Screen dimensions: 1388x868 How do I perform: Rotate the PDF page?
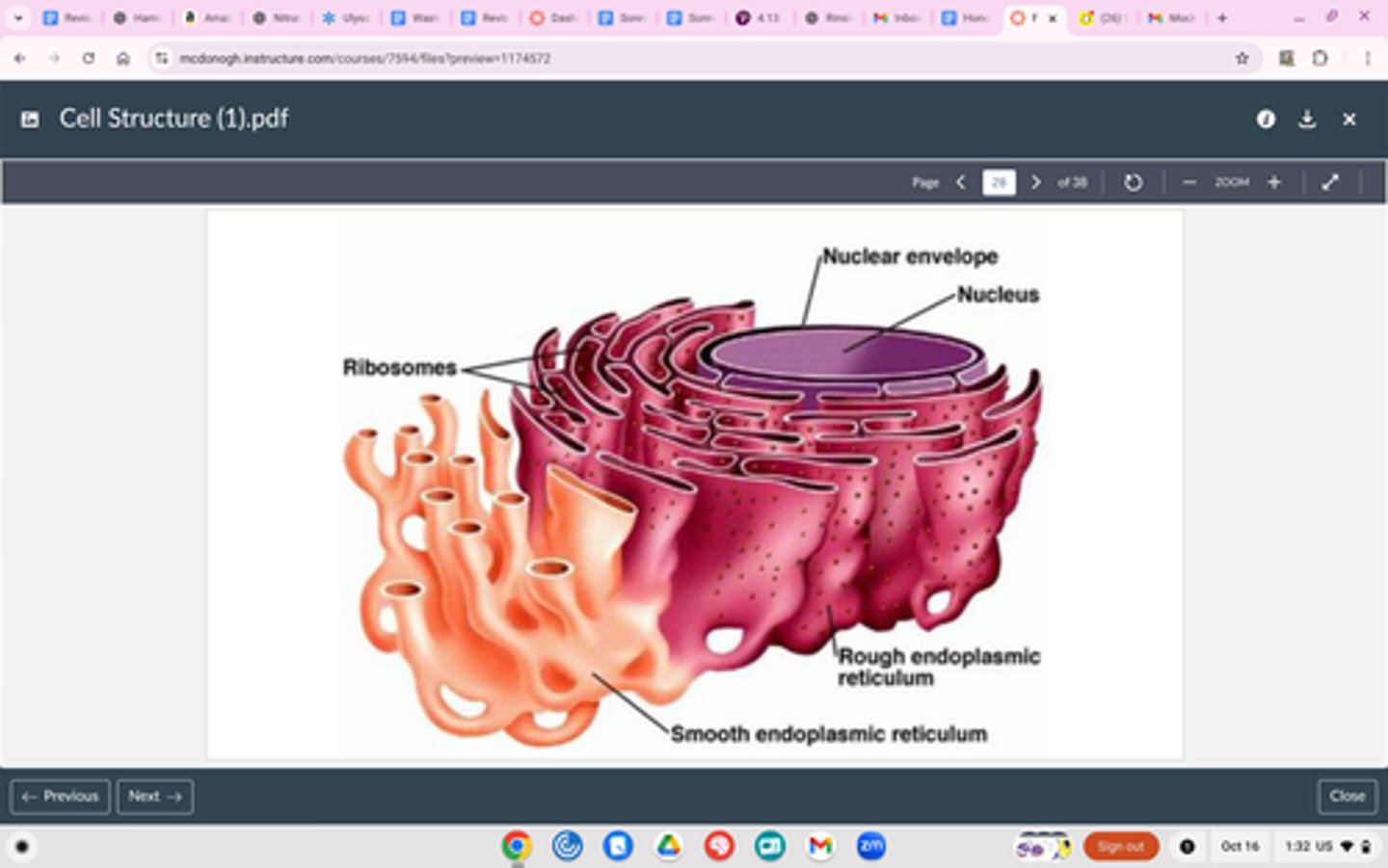[1133, 182]
